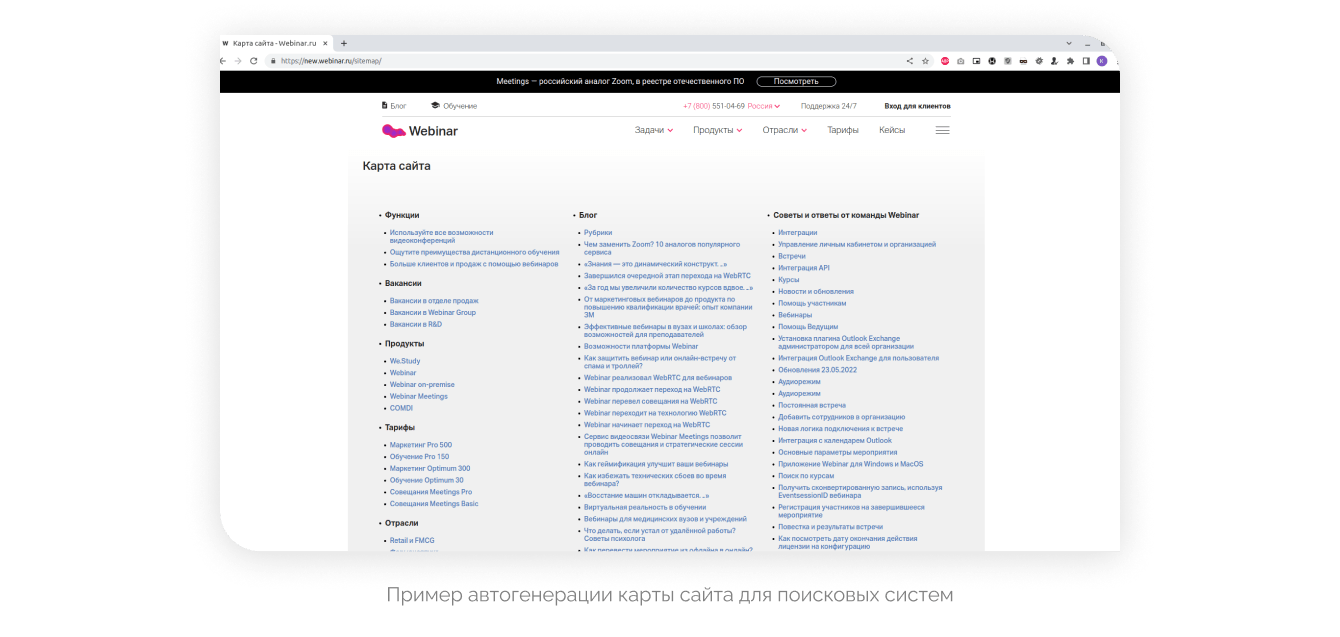Open the 'Интеграция API' link
Image resolution: width=1340 pixels, height=637 pixels.
[x=804, y=268]
